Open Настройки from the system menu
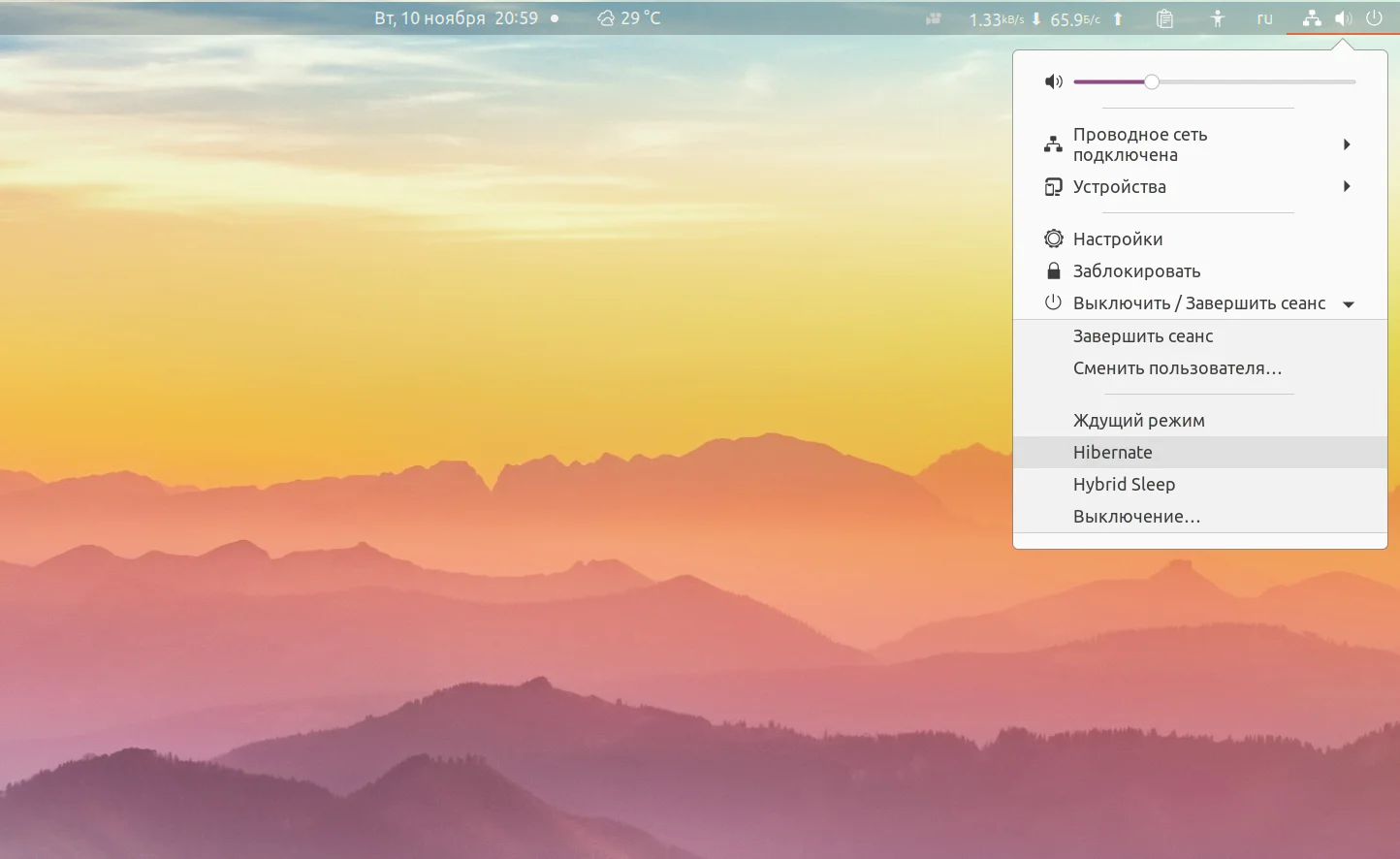Viewport: 1400px width, 859px height. (1117, 239)
